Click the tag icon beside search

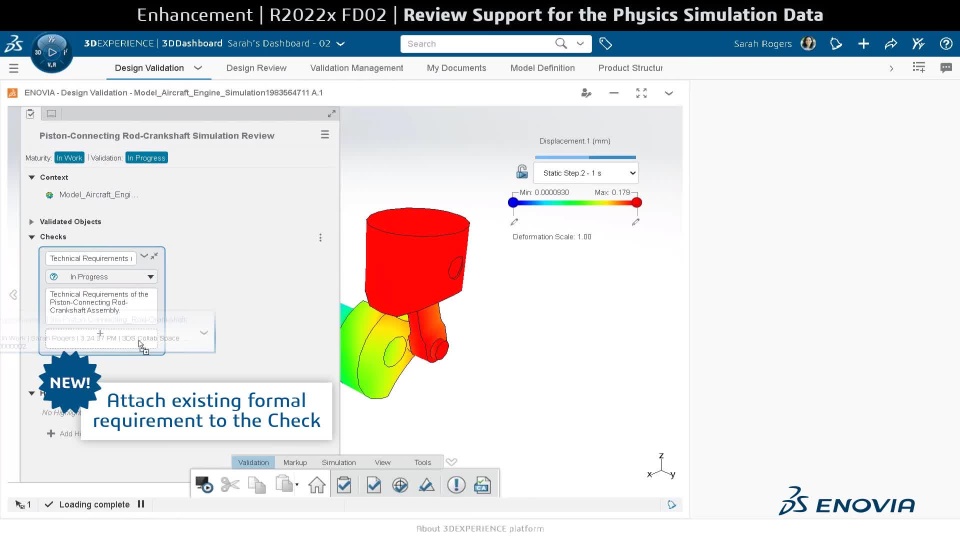[606, 43]
